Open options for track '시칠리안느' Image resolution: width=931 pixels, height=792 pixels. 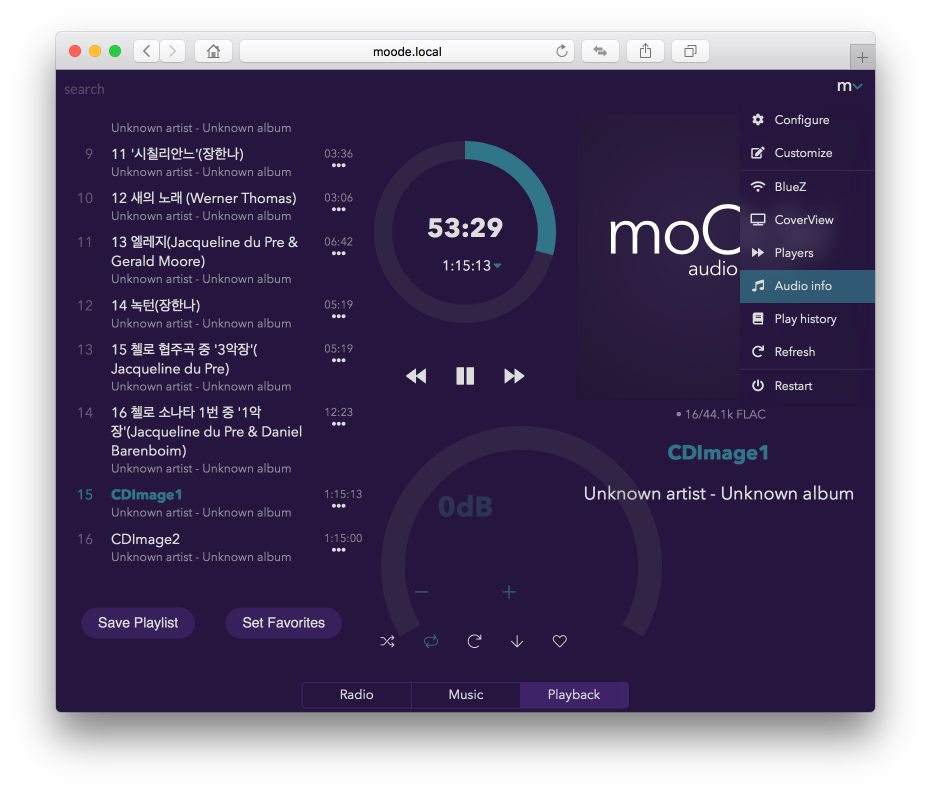point(338,166)
